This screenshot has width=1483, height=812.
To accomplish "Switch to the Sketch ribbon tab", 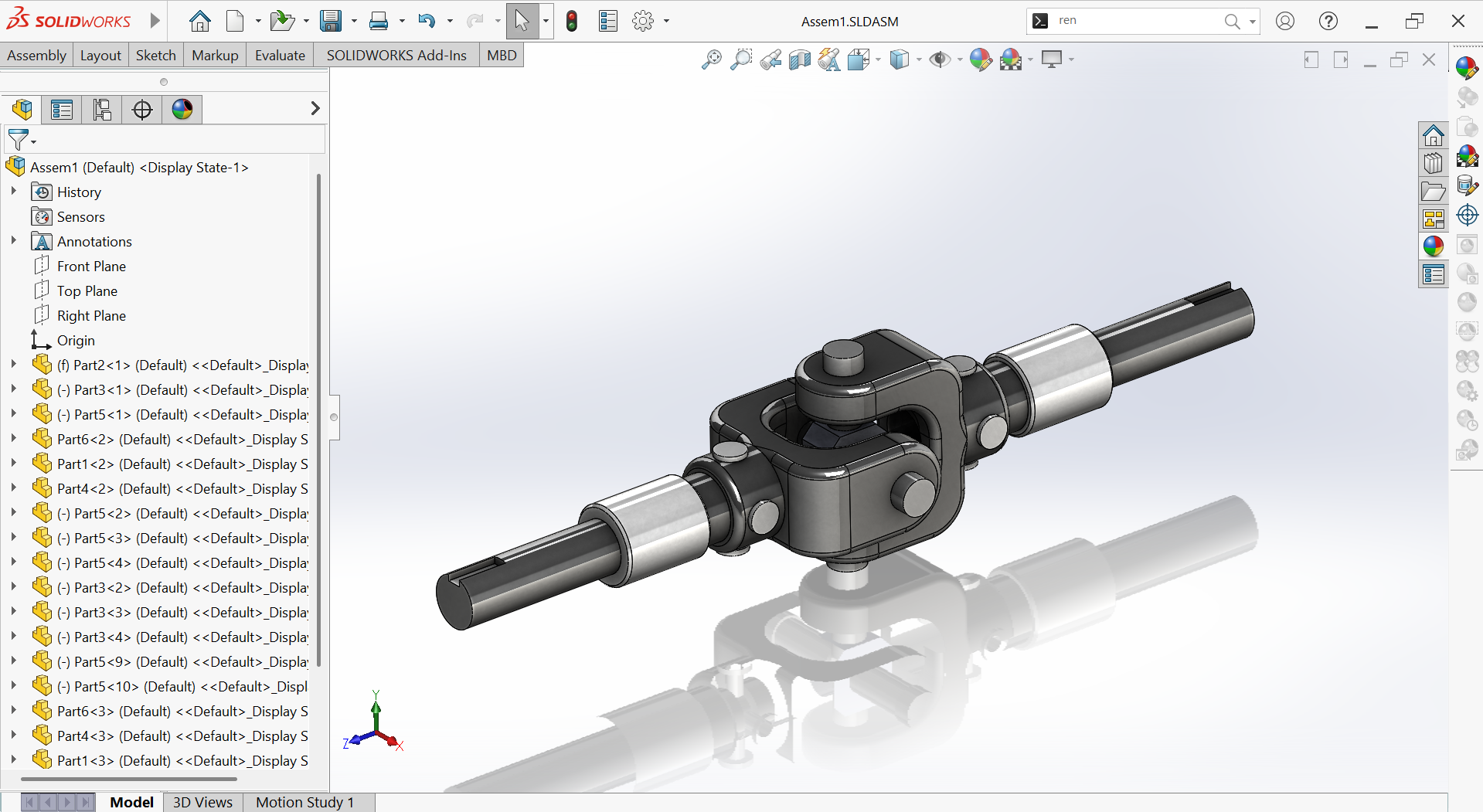I will click(x=156, y=56).
